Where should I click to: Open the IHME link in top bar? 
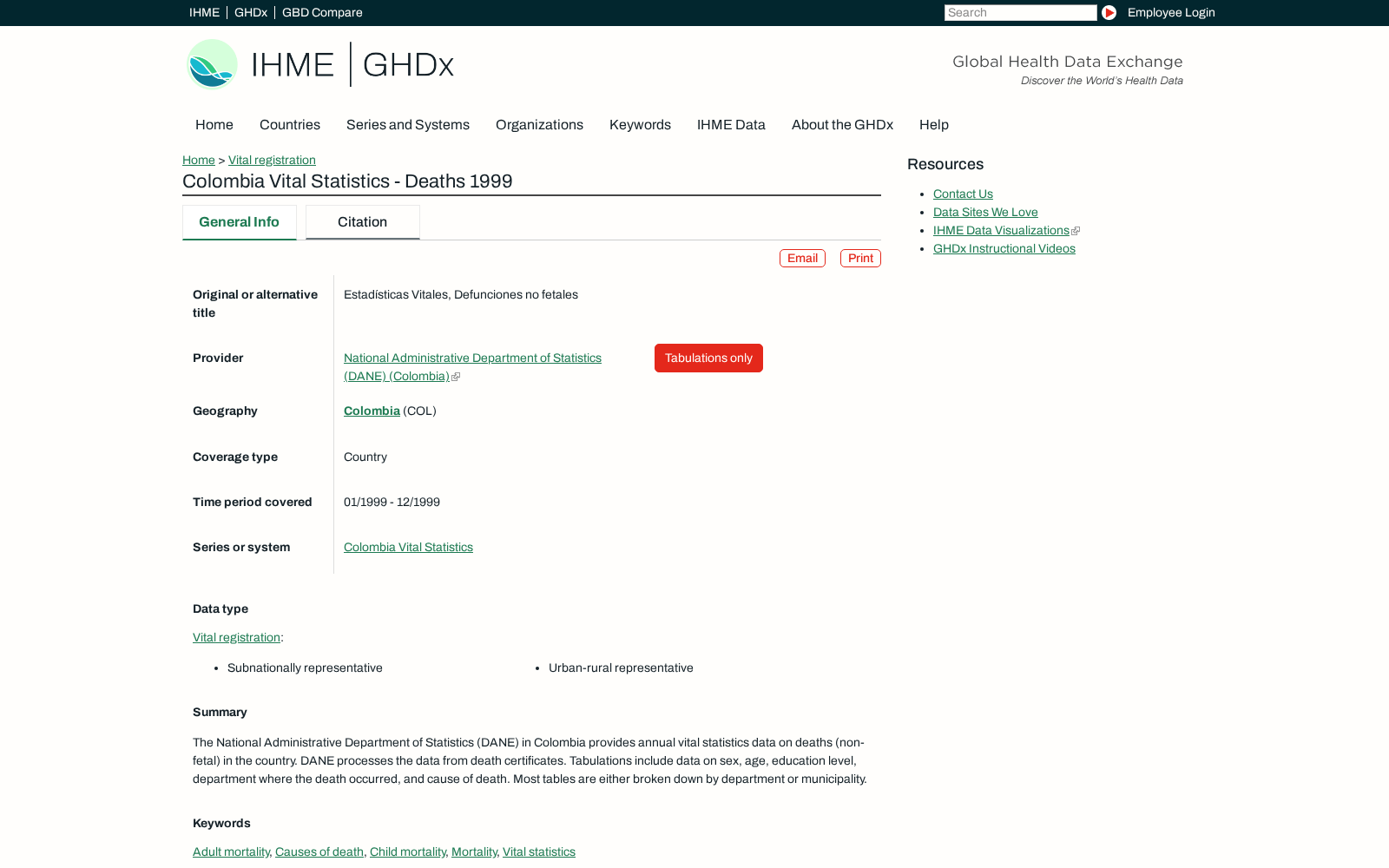tap(204, 12)
